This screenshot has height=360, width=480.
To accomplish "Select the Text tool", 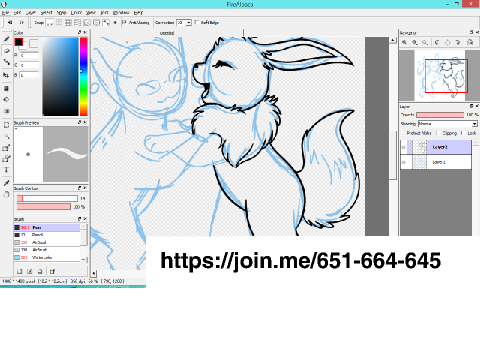I will pos(6,170).
